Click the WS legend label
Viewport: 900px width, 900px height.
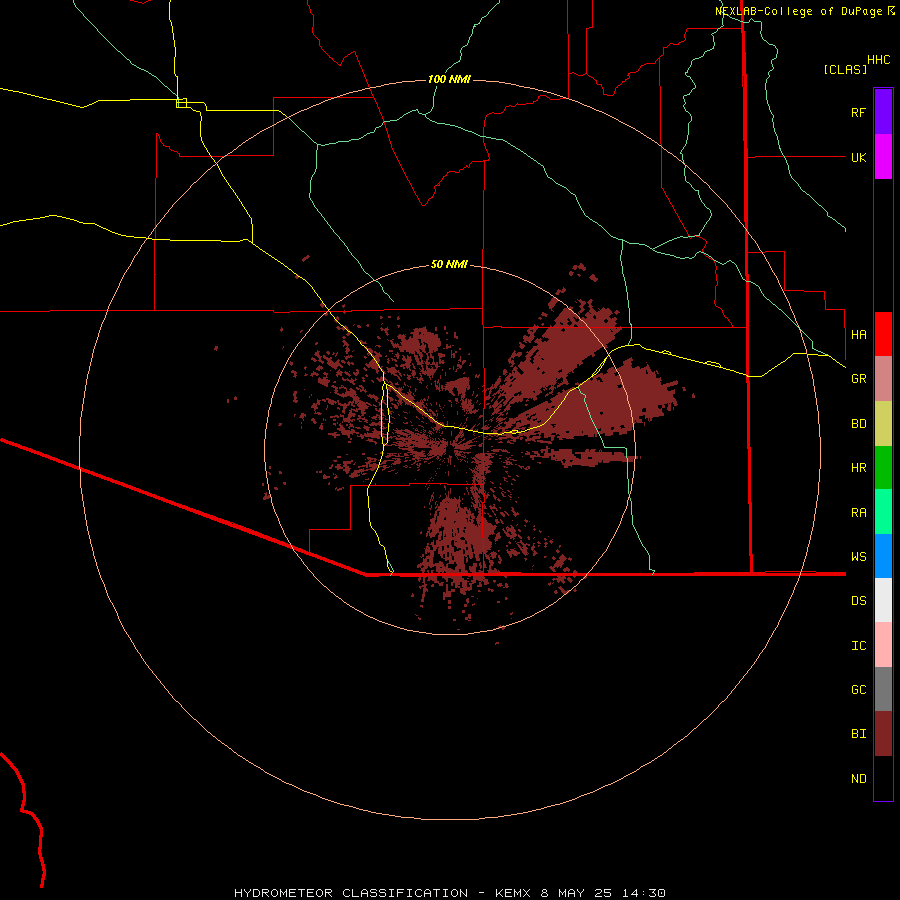858,557
